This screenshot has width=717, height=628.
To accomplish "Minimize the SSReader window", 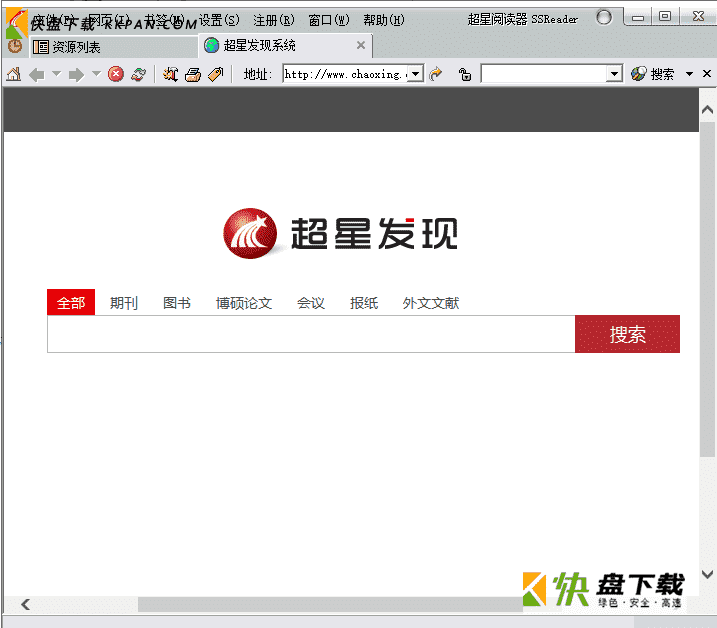I will coord(638,17).
